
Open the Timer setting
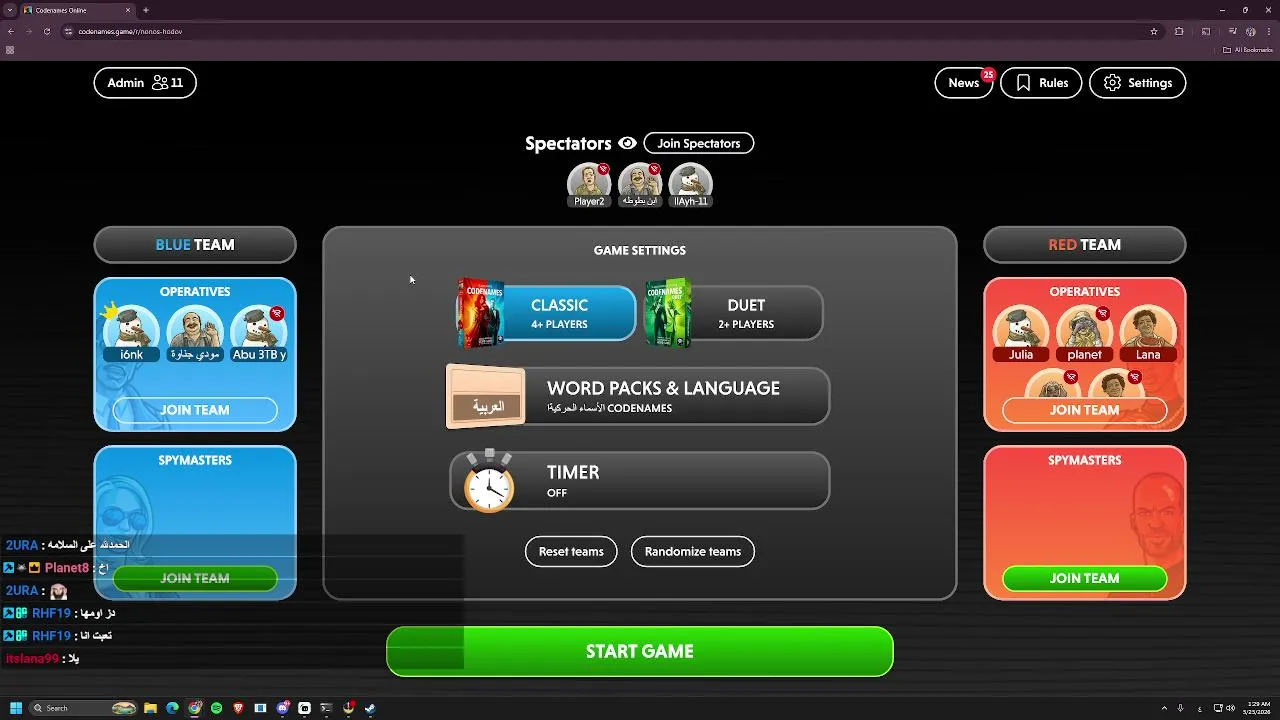click(x=639, y=481)
